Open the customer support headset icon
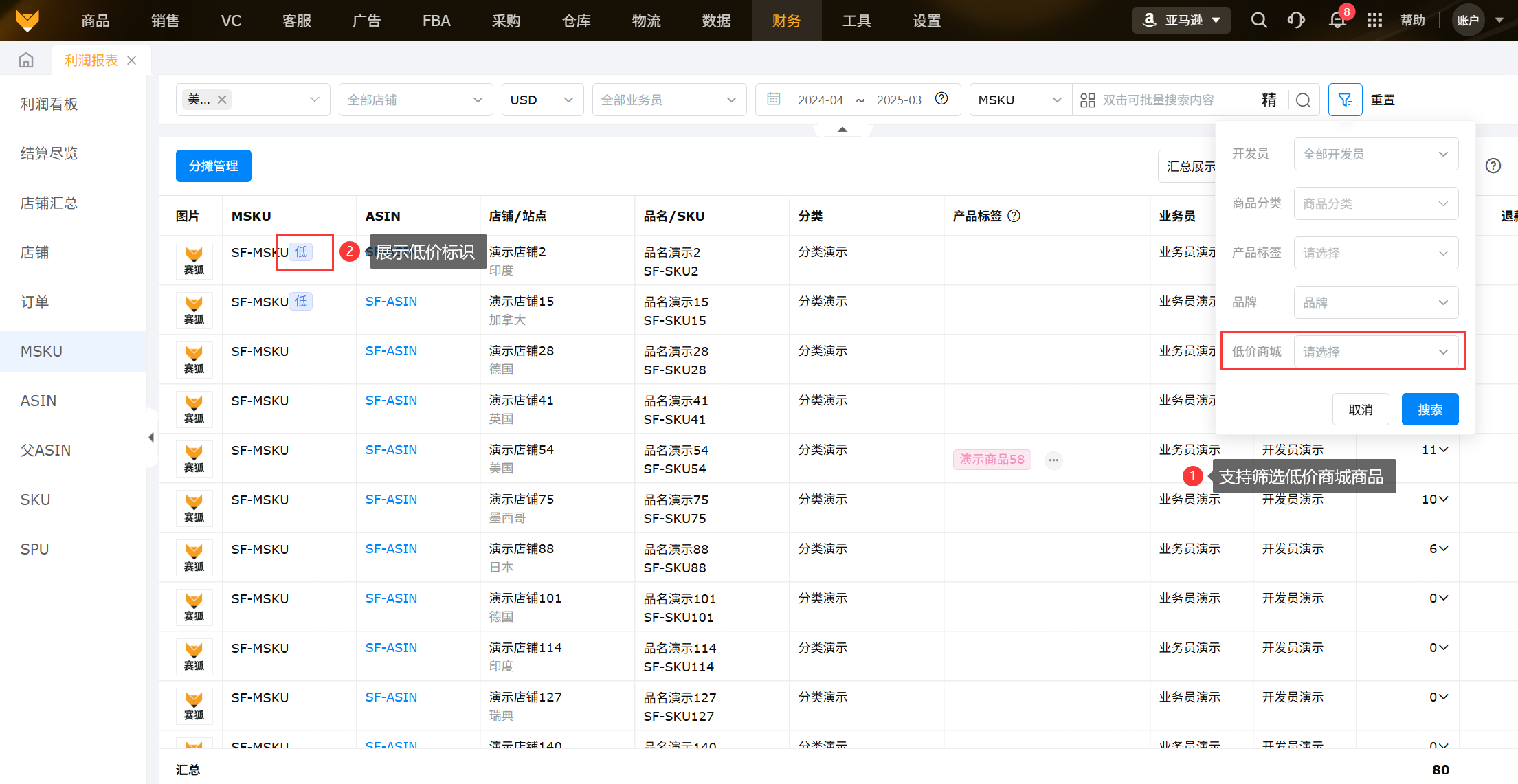Image resolution: width=1518 pixels, height=784 pixels. click(x=1296, y=21)
